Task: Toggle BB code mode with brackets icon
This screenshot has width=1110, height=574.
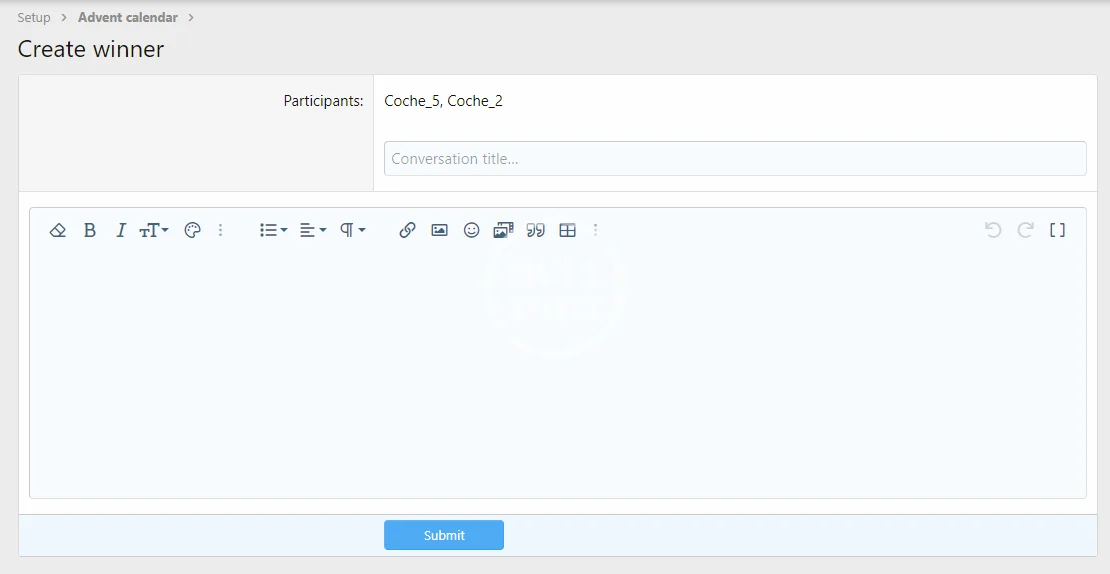Action: (x=1057, y=230)
